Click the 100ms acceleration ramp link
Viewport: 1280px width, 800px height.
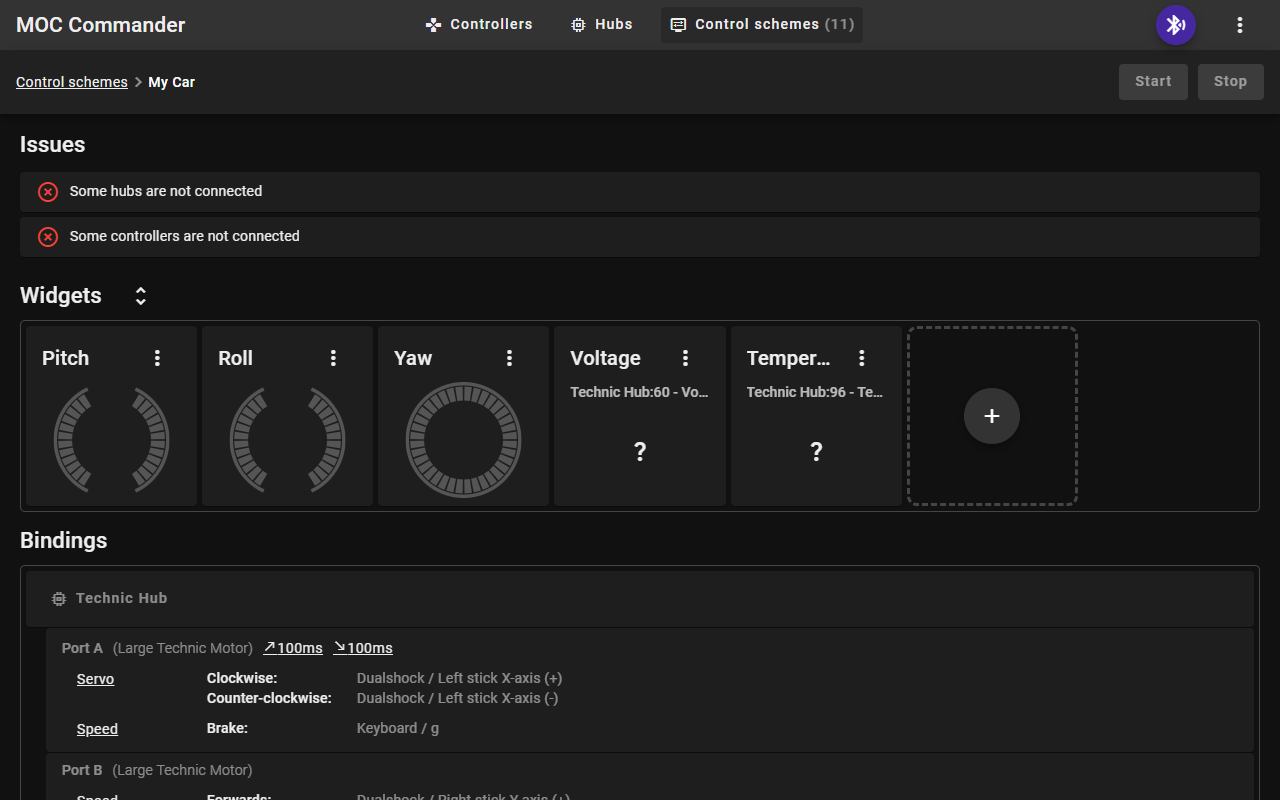[x=293, y=648]
